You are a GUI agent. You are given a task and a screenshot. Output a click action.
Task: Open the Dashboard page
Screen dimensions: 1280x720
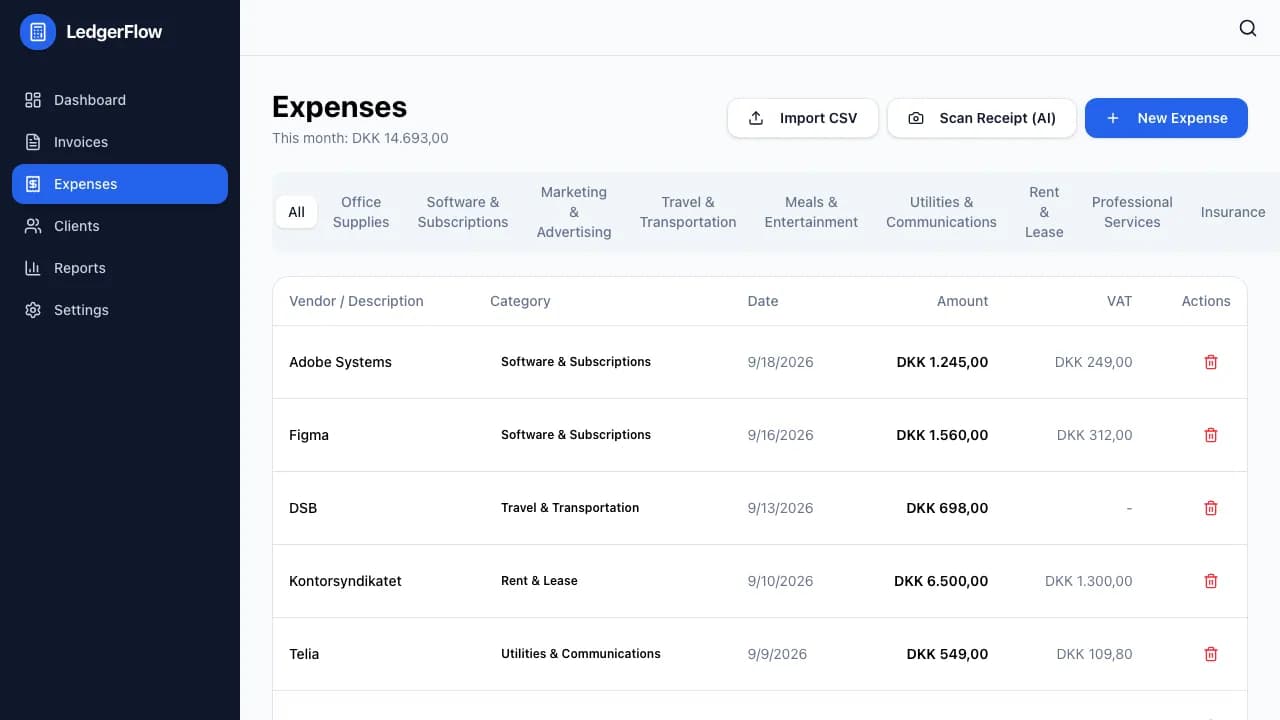[x=120, y=100]
